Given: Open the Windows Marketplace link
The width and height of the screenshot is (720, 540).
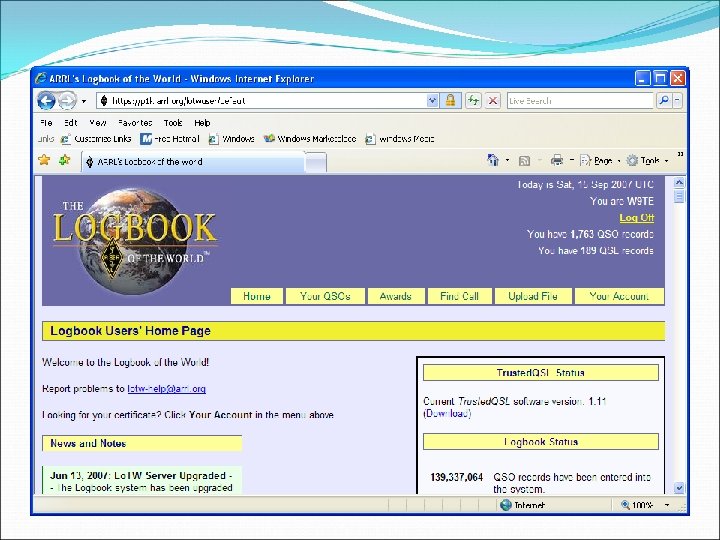Looking at the screenshot, I should (310, 139).
